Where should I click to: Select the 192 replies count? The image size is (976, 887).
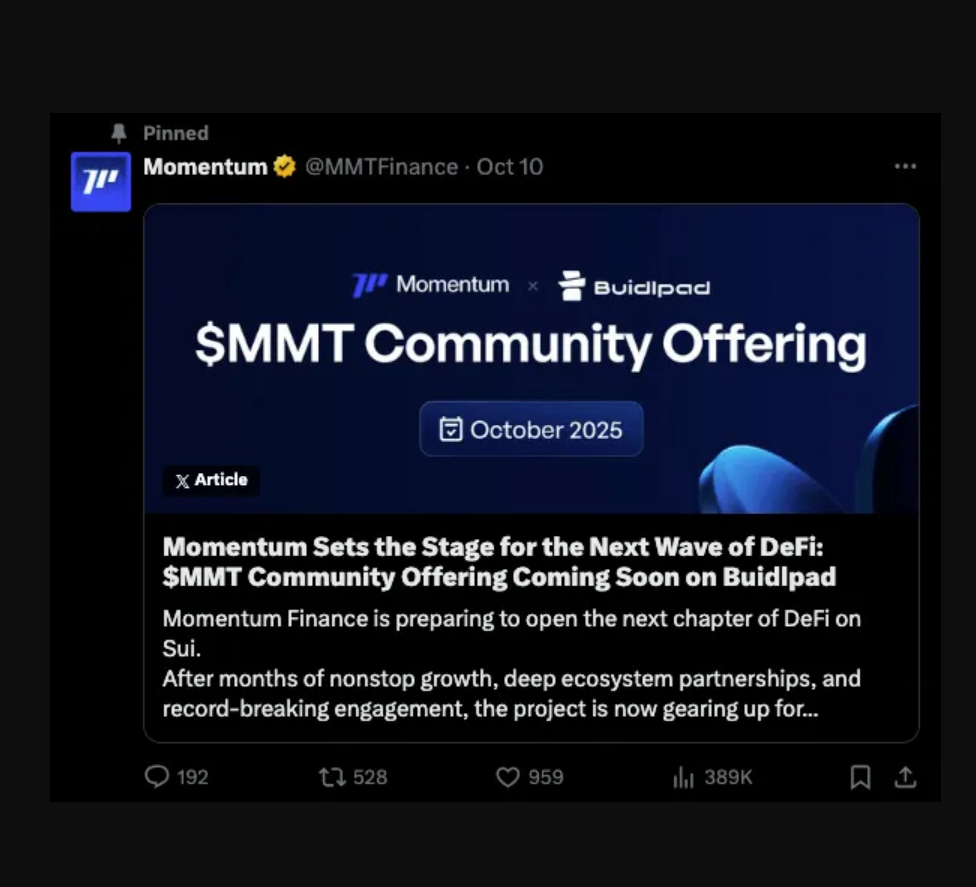192,777
